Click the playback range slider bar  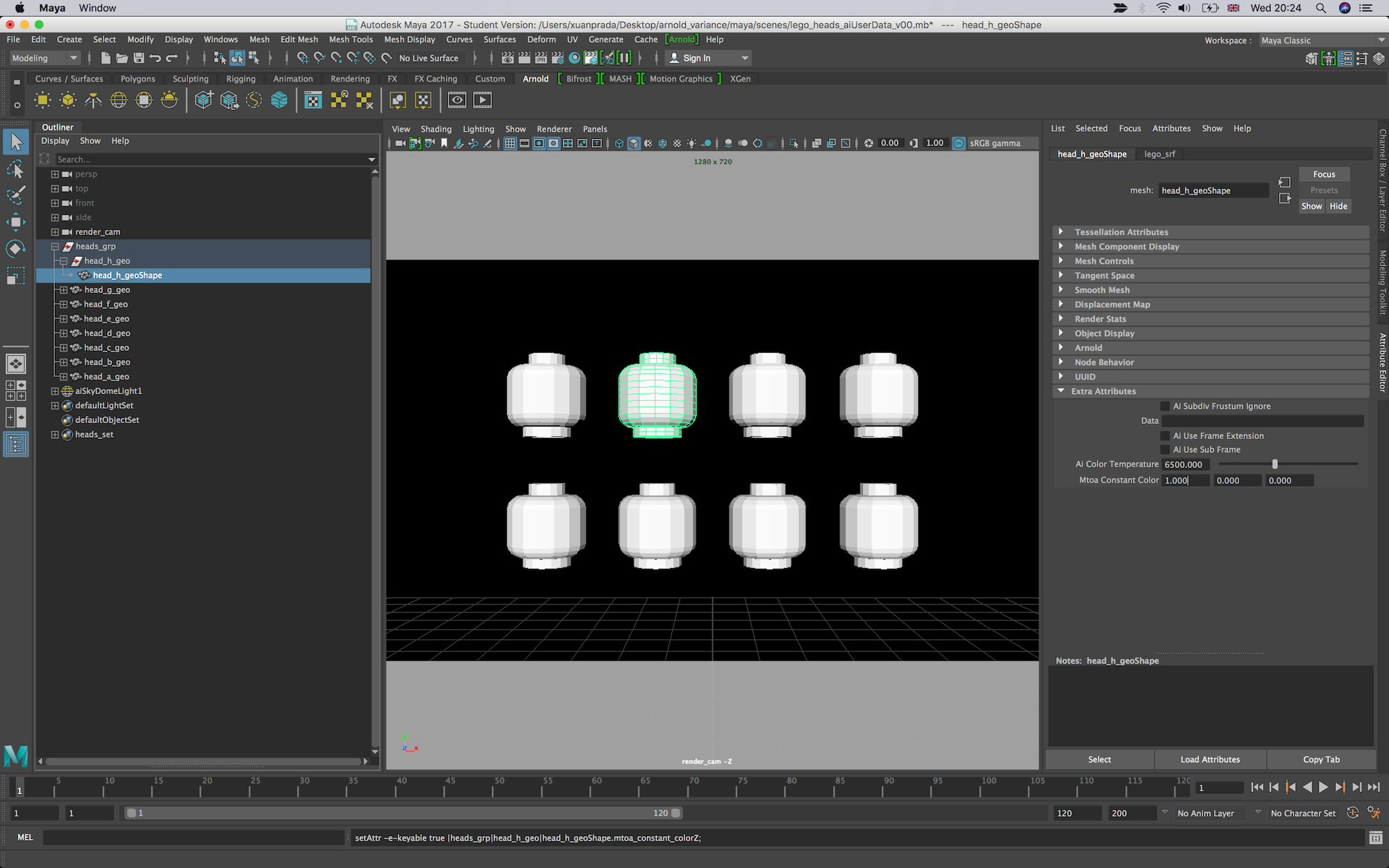point(404,813)
